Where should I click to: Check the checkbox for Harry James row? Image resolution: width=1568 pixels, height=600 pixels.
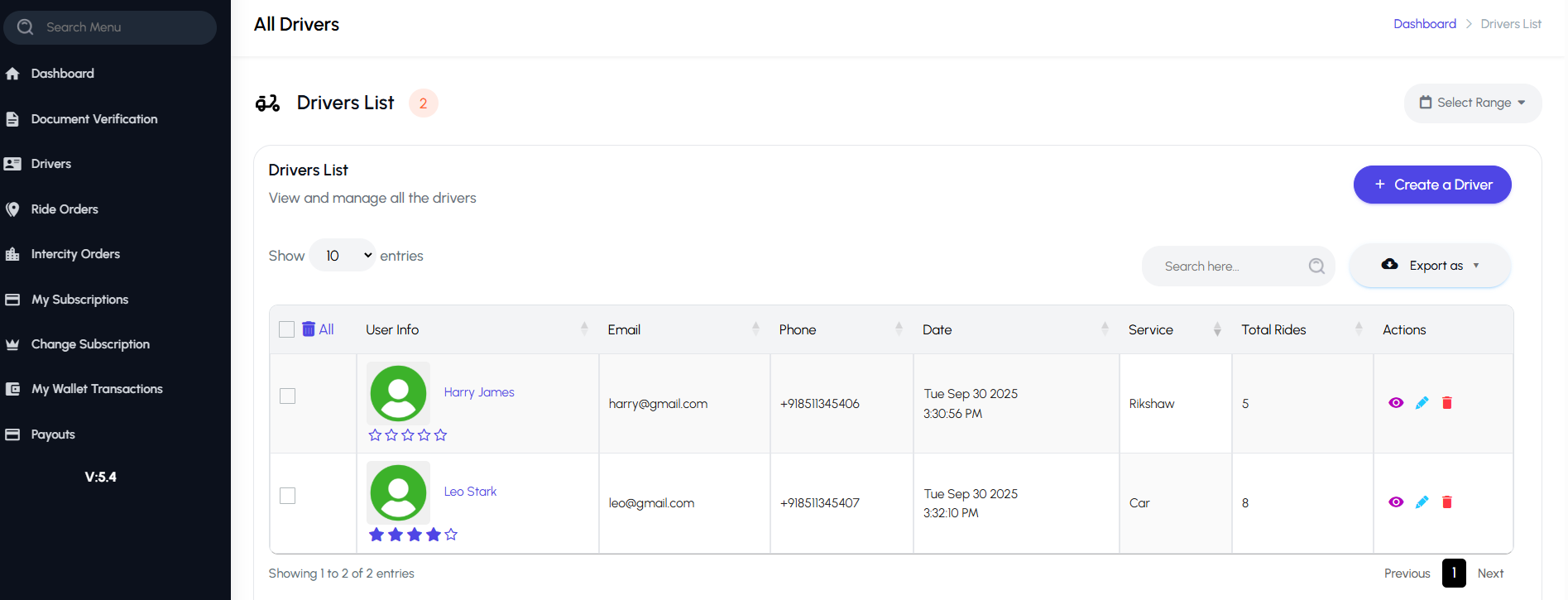[x=288, y=396]
